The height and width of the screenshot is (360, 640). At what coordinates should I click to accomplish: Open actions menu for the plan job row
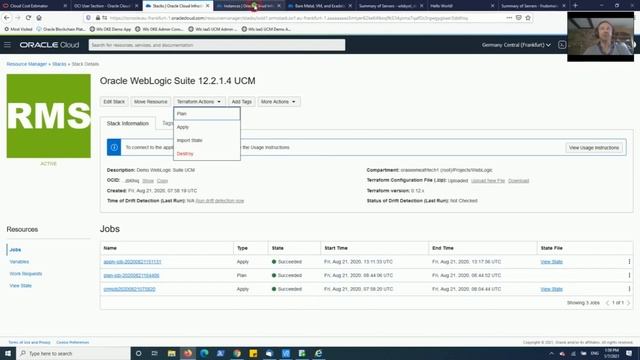click(629, 276)
